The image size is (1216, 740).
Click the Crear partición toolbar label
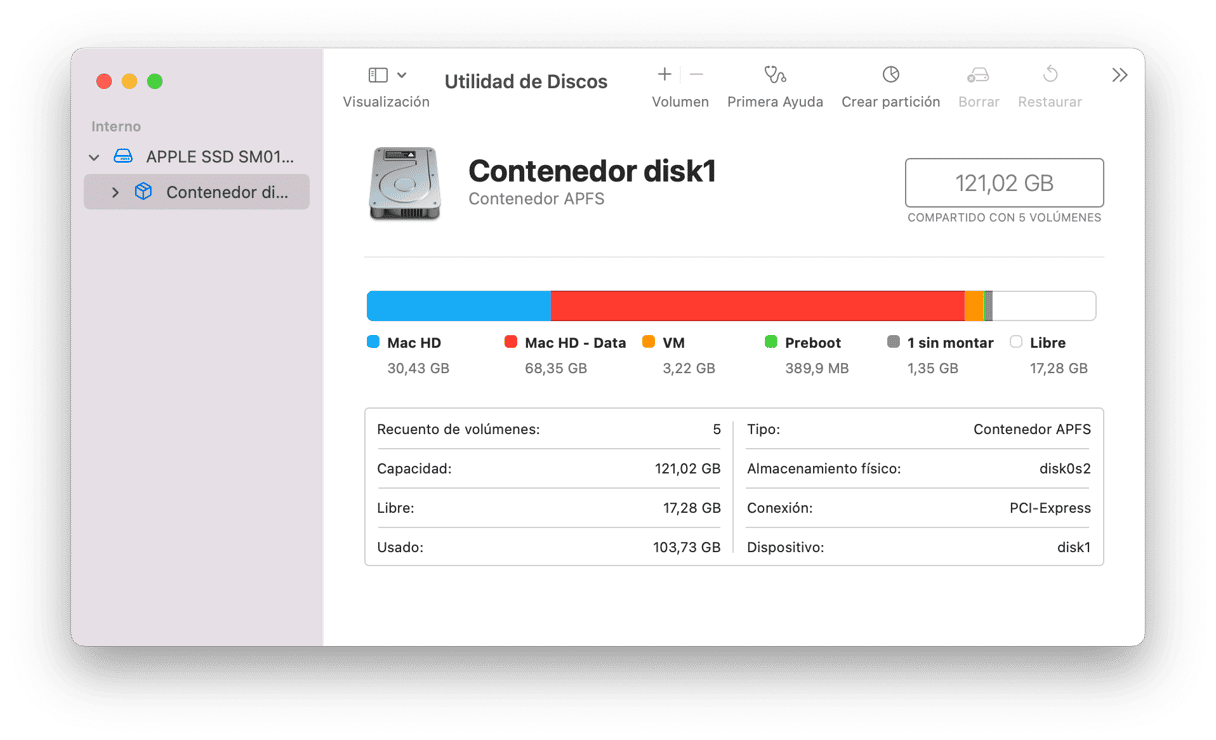(x=891, y=102)
